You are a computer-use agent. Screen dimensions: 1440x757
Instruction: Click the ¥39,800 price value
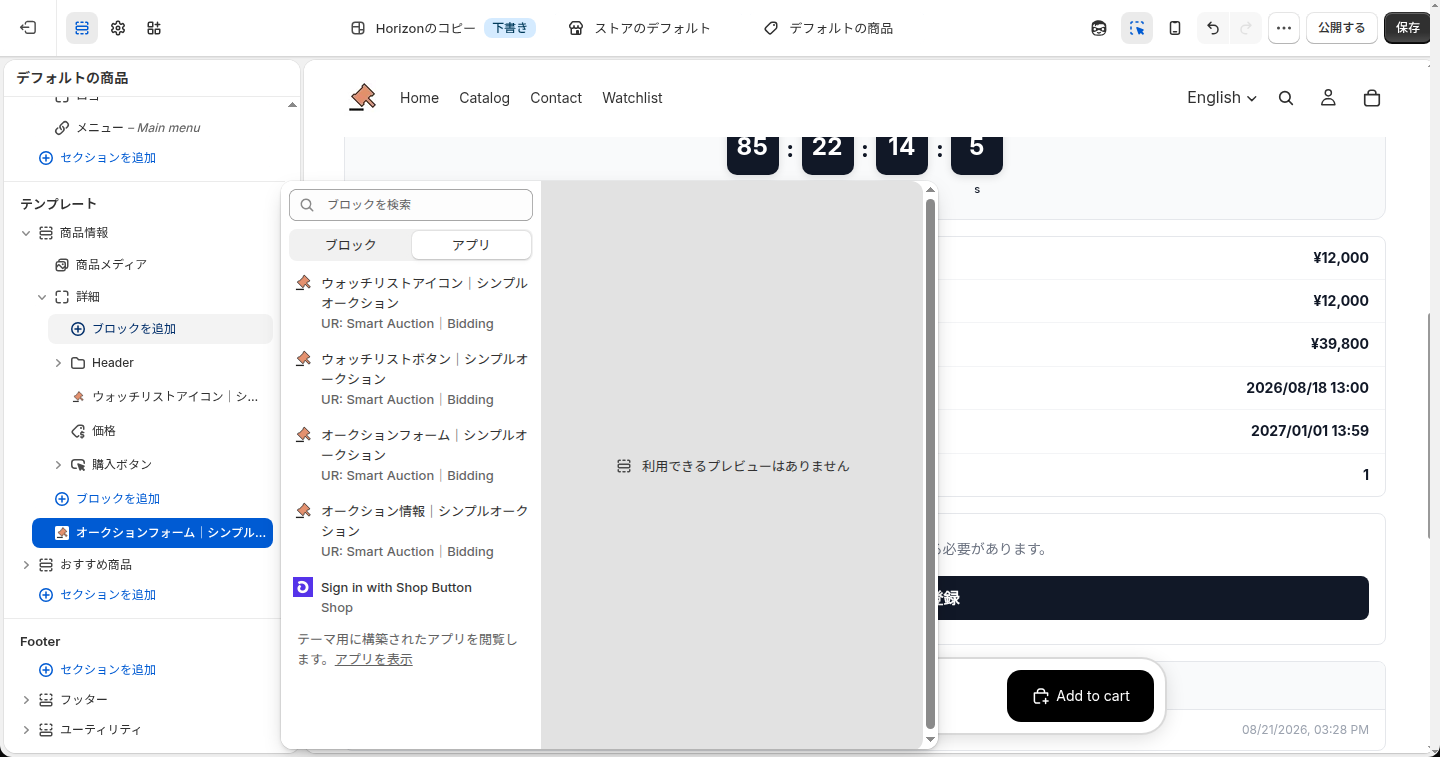pyautogui.click(x=1339, y=344)
